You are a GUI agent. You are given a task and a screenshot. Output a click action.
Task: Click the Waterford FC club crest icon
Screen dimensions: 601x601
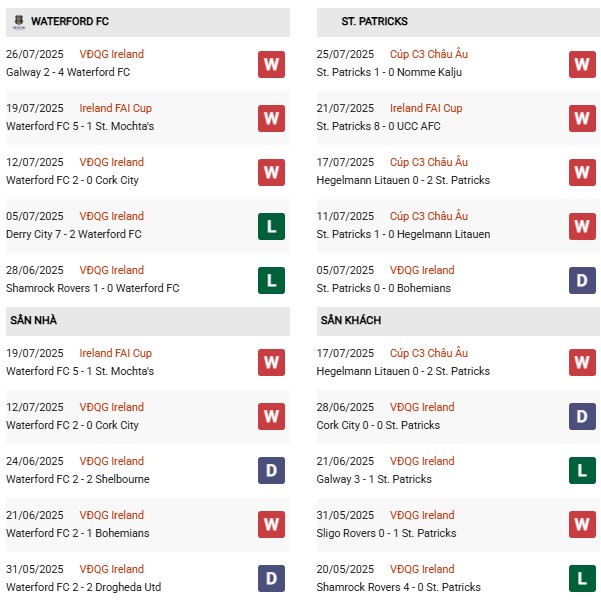pos(17,21)
